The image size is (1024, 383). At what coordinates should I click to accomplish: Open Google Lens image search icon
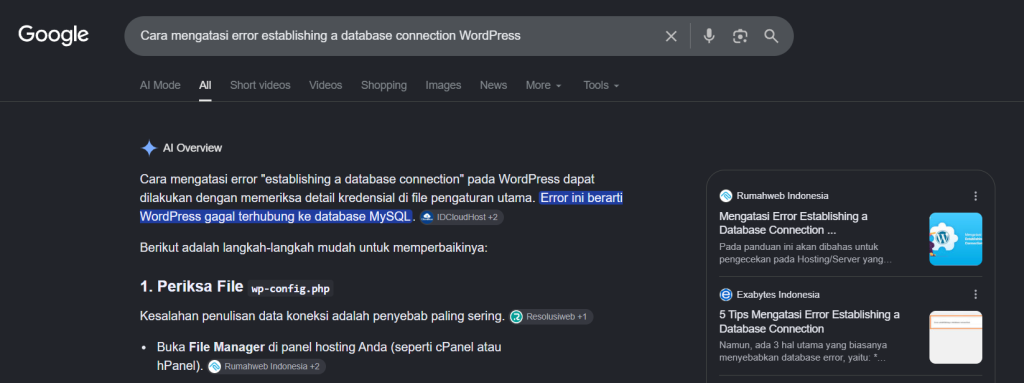coord(740,36)
